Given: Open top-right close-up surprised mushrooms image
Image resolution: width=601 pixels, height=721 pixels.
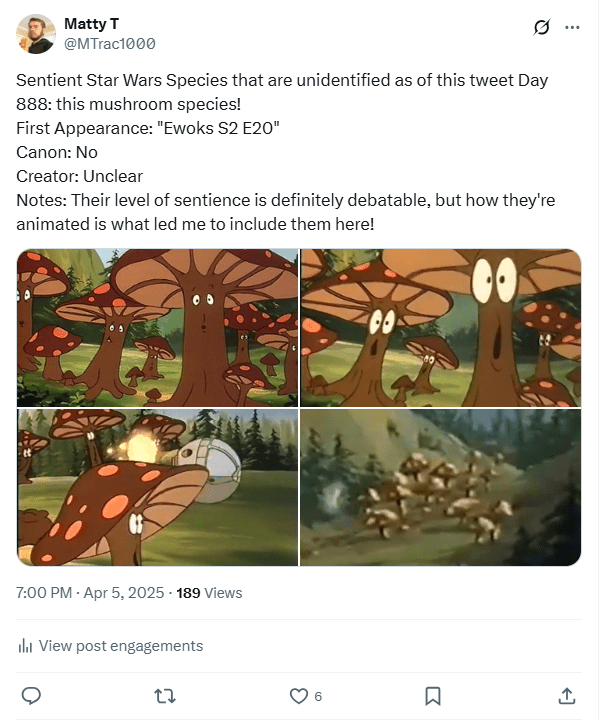Looking at the screenshot, I should click(441, 327).
